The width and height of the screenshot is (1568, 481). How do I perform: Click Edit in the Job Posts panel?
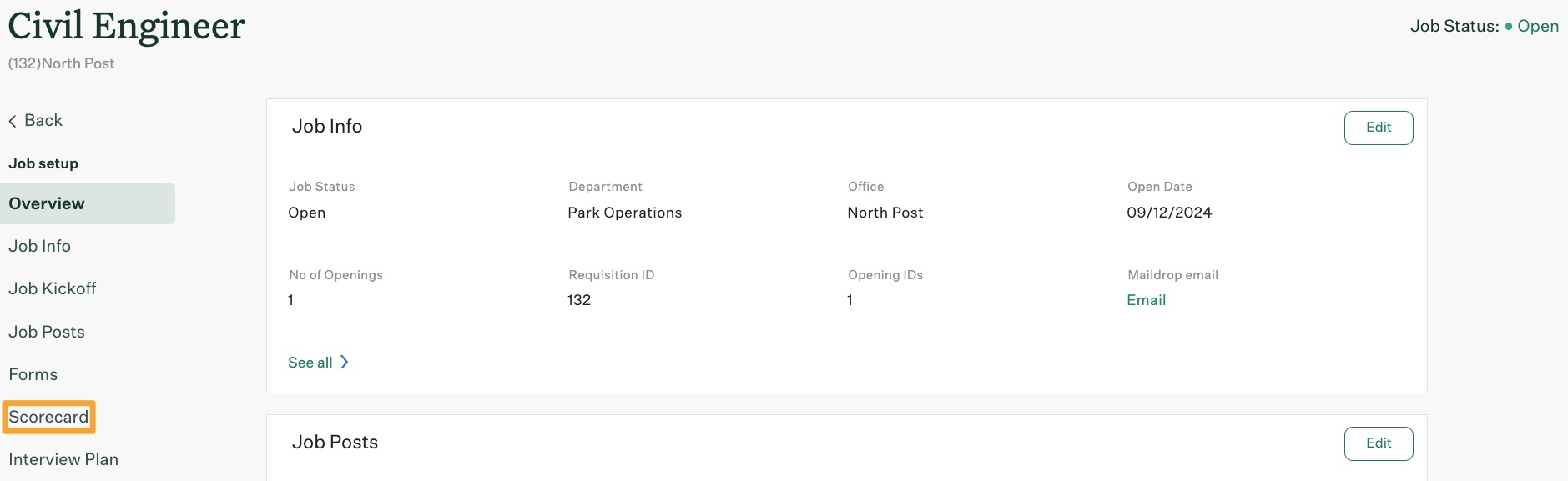point(1378,443)
